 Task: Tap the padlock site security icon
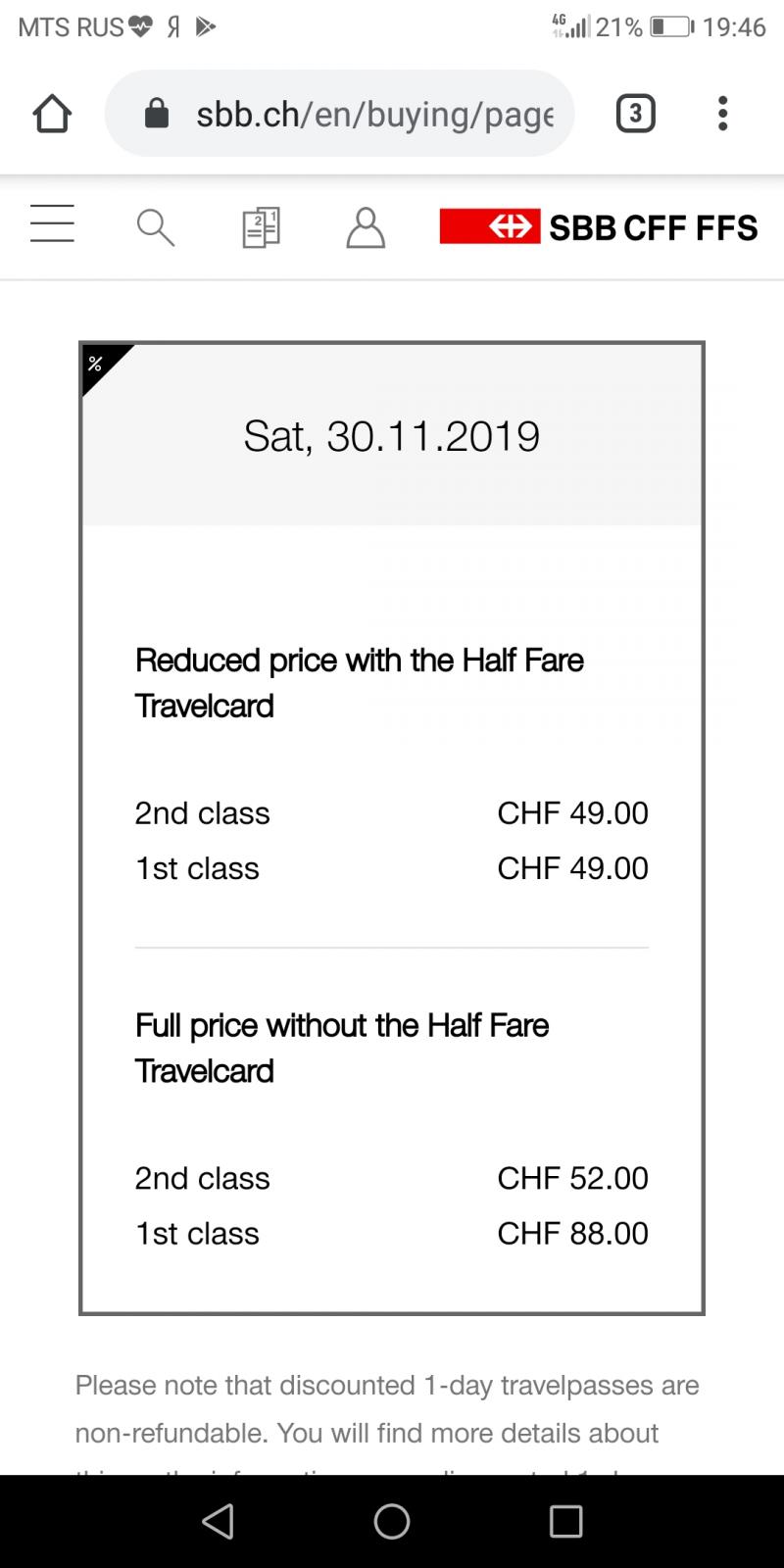pyautogui.click(x=157, y=114)
